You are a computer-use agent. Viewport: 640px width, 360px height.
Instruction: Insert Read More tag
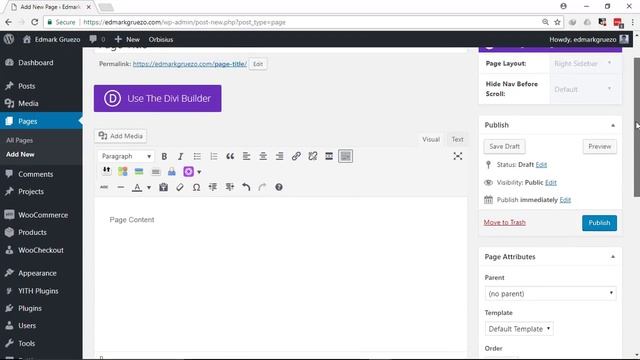click(x=329, y=156)
